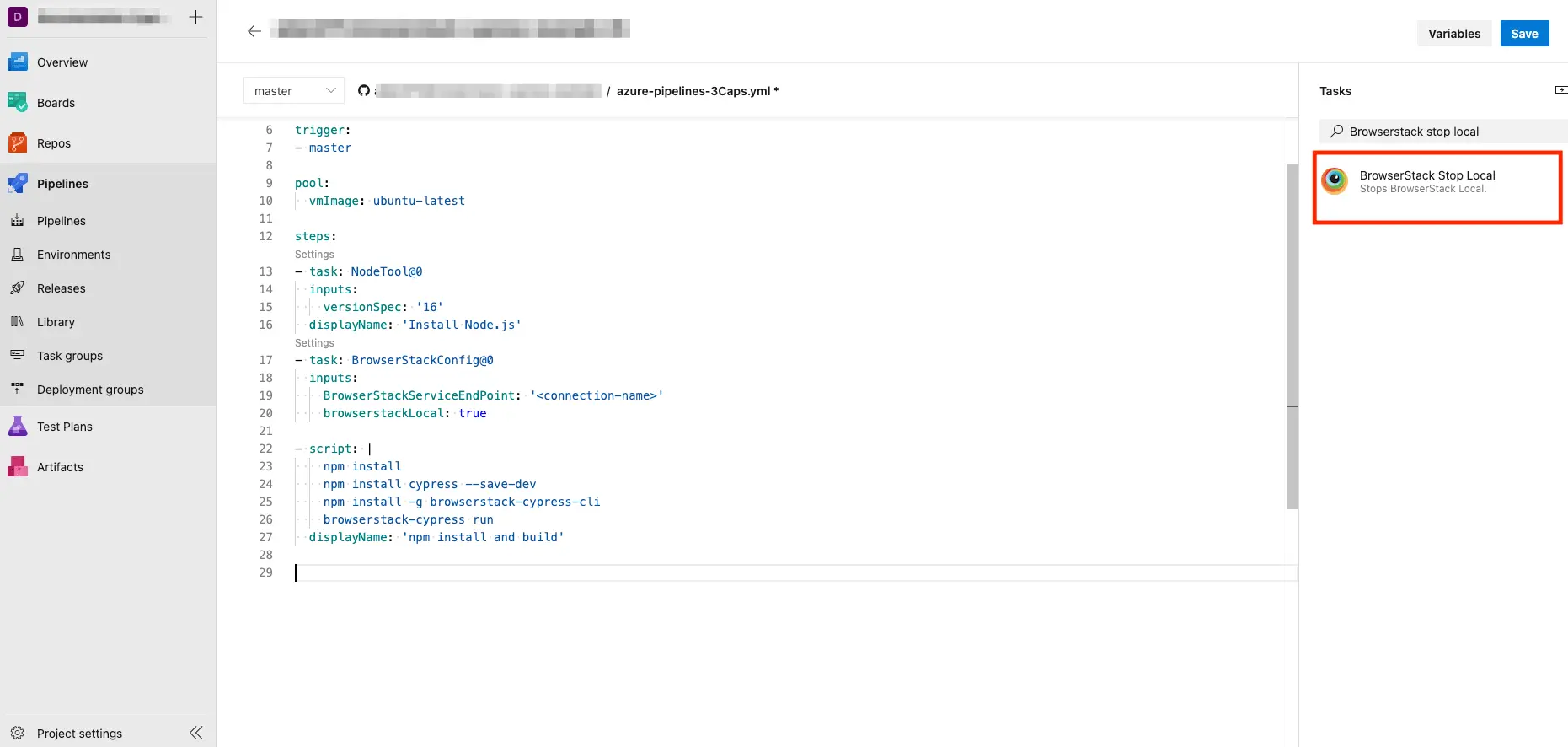Open Artifacts via its sidebar icon
The image size is (1568, 747).
tap(18, 467)
